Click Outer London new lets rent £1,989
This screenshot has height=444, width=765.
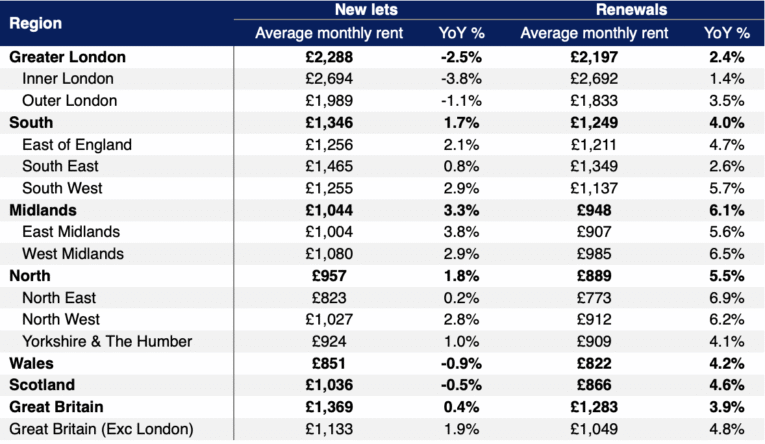328,100
